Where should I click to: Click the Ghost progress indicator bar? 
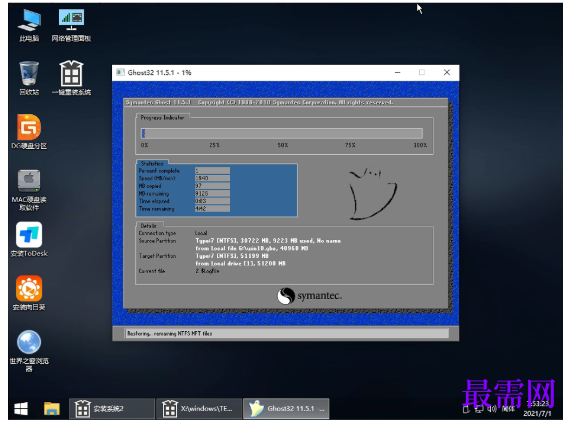click(282, 133)
